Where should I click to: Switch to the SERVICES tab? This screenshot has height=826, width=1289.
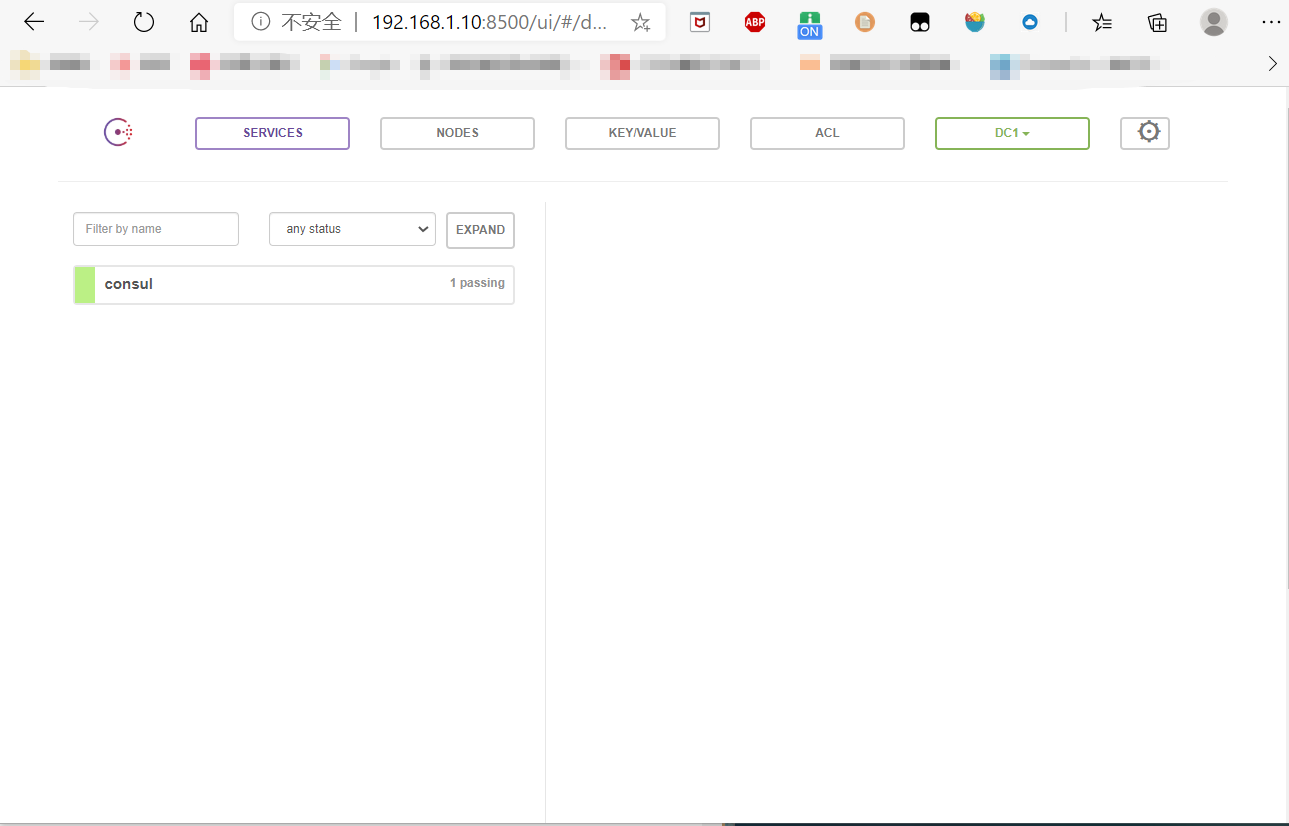click(272, 133)
